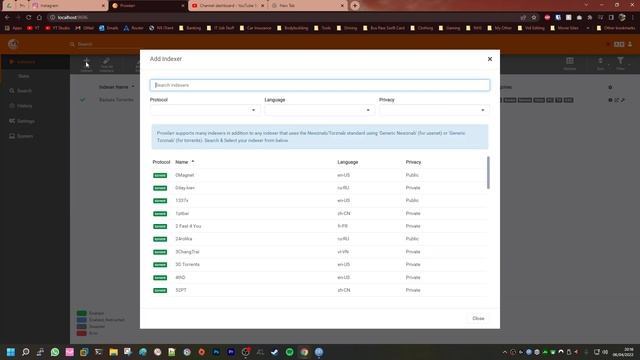
Task: Select the 2 Fast 4 You indexer
Action: [x=320, y=226]
